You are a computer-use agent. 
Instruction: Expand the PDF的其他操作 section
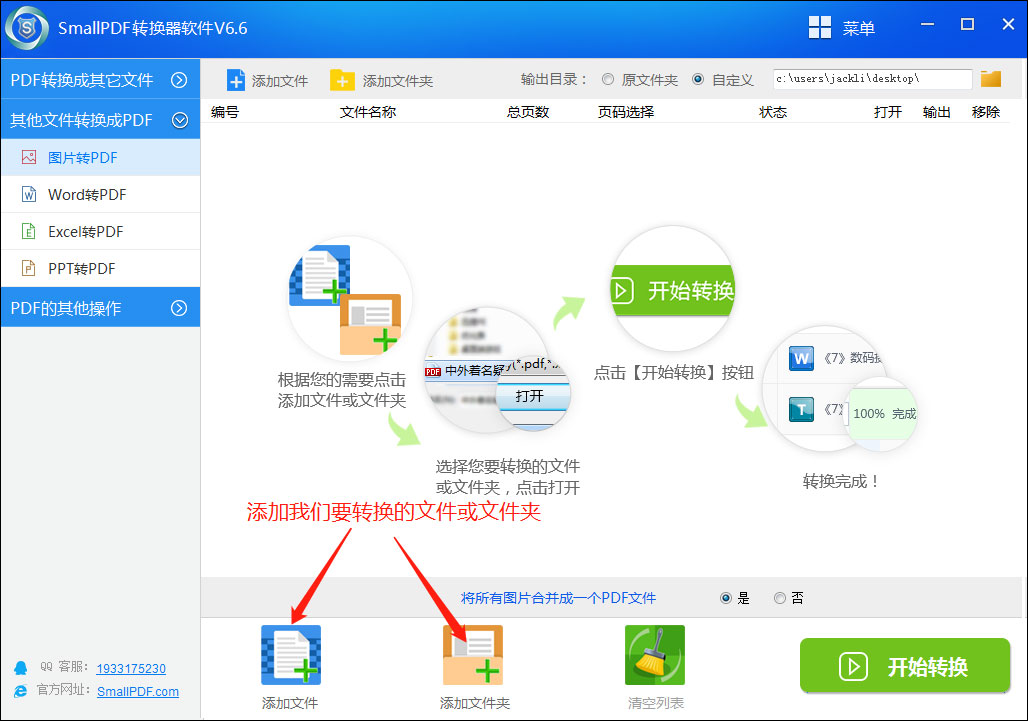pyautogui.click(x=100, y=307)
